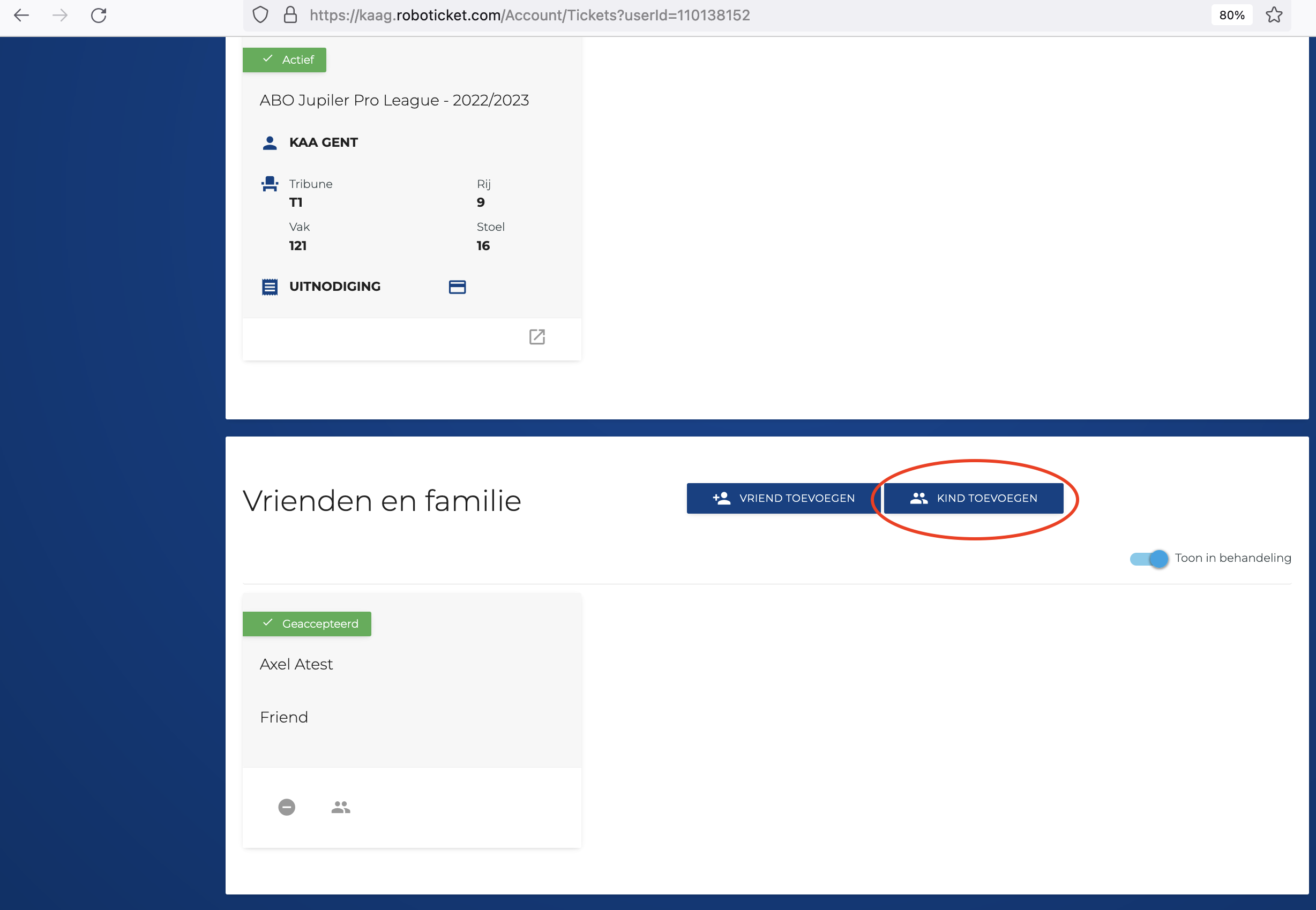Go back to the previous page
This screenshot has width=1316, height=910.
(21, 16)
